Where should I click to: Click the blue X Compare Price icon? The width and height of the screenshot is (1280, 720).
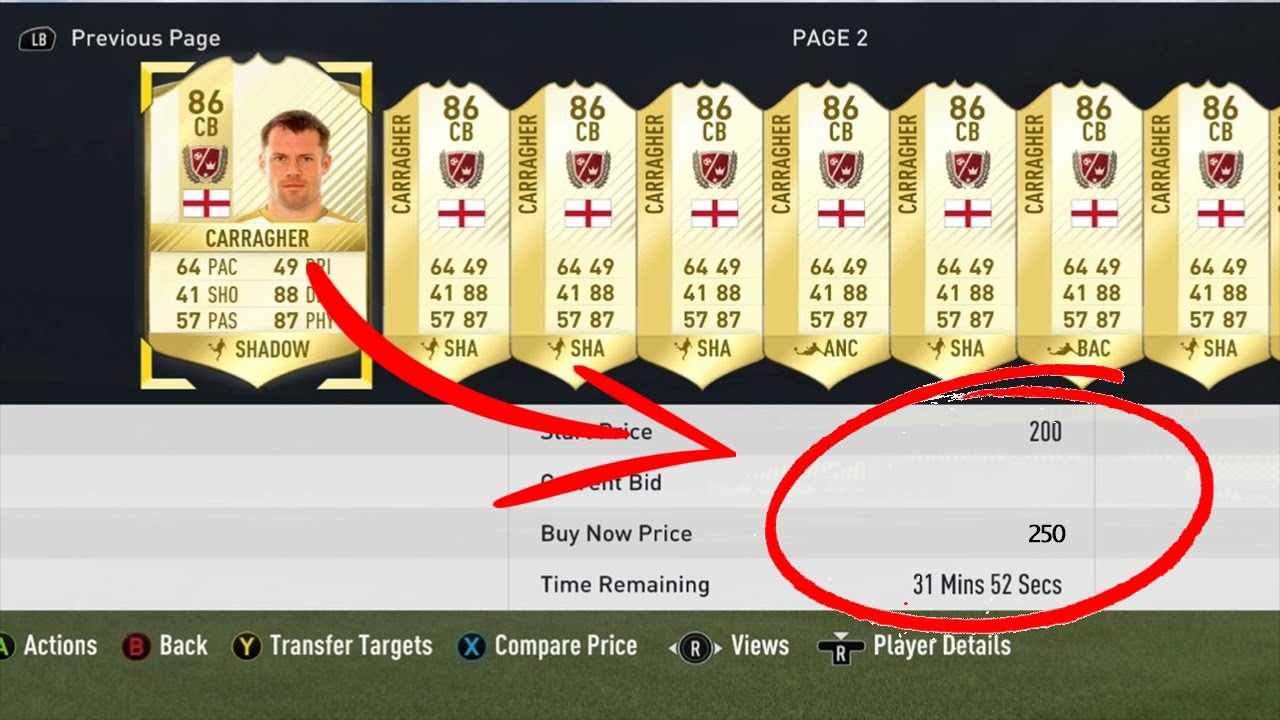pos(472,647)
